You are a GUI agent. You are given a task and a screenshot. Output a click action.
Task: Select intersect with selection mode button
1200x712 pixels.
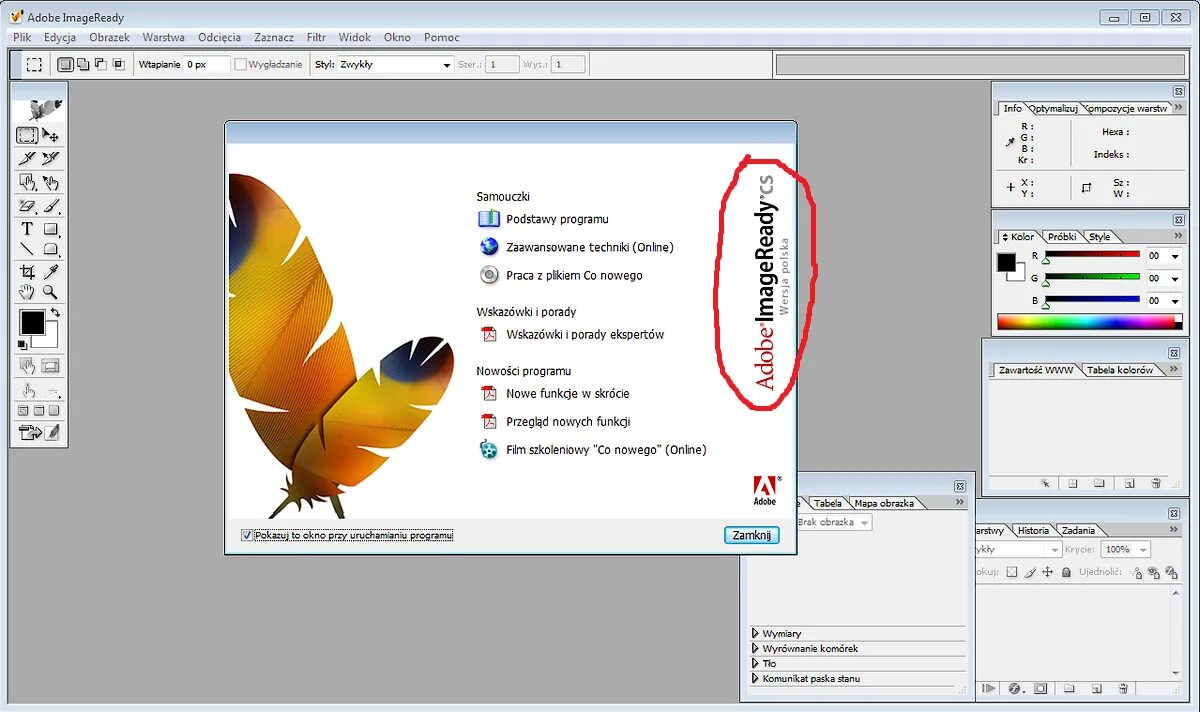click(119, 64)
